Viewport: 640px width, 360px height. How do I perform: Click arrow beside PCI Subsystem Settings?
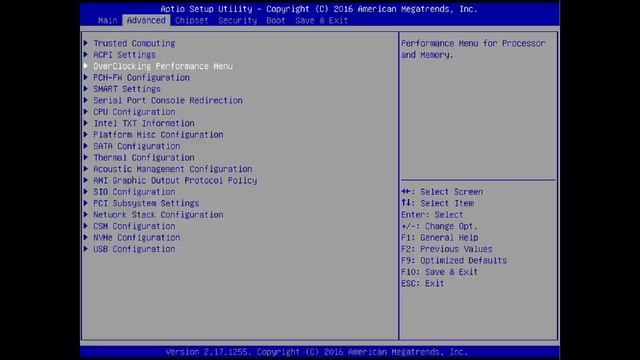point(86,203)
